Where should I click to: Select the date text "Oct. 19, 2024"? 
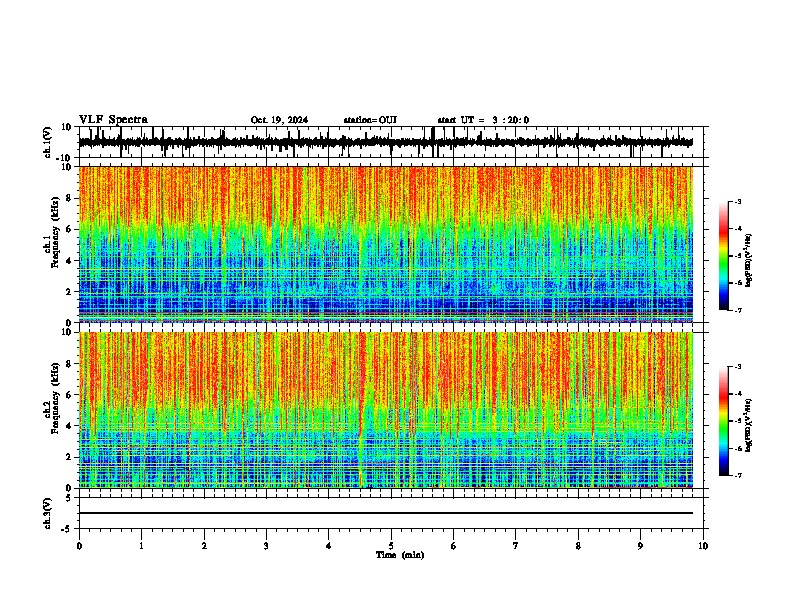pyautogui.click(x=279, y=120)
